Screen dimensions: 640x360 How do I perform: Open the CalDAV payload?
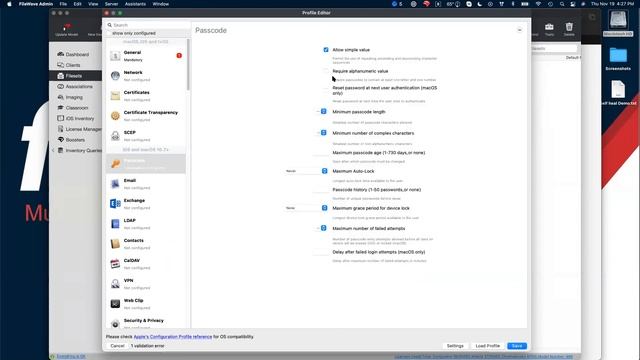pos(146,264)
